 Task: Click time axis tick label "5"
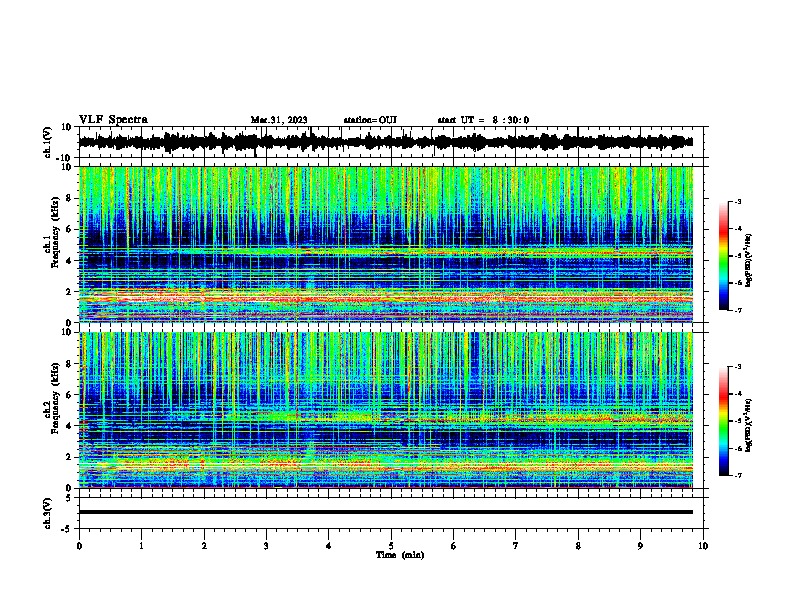[391, 546]
